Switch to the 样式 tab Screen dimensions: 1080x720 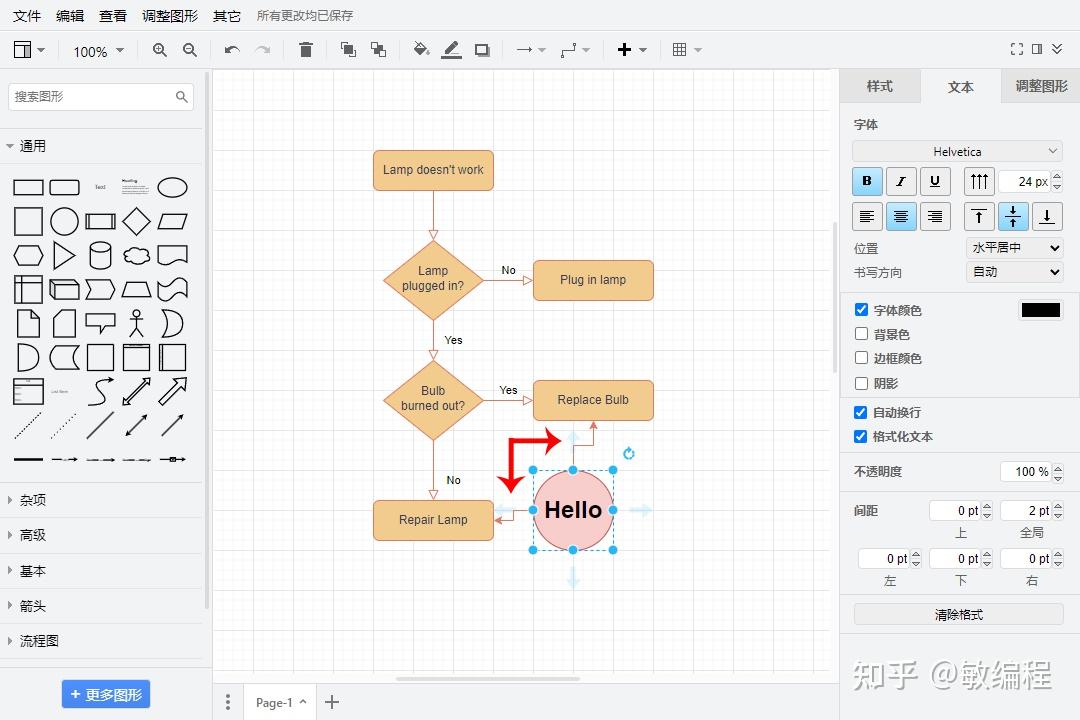(x=880, y=86)
